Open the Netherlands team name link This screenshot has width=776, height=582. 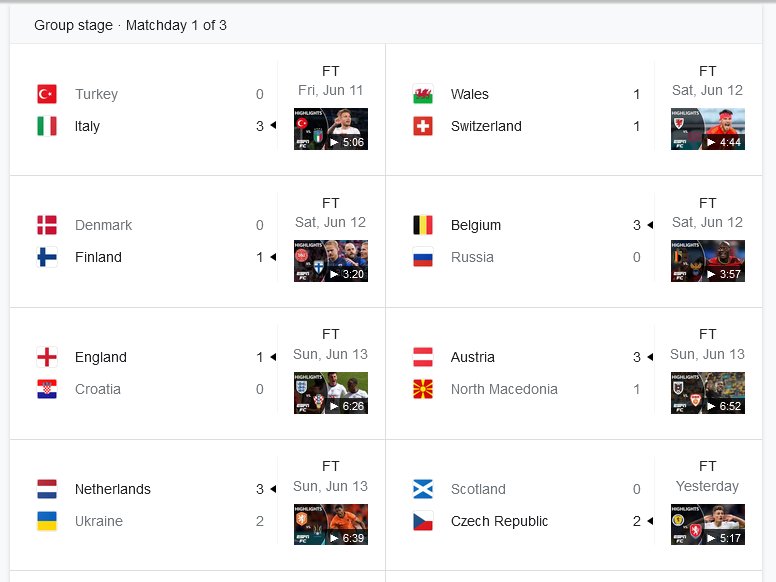pyautogui.click(x=113, y=489)
